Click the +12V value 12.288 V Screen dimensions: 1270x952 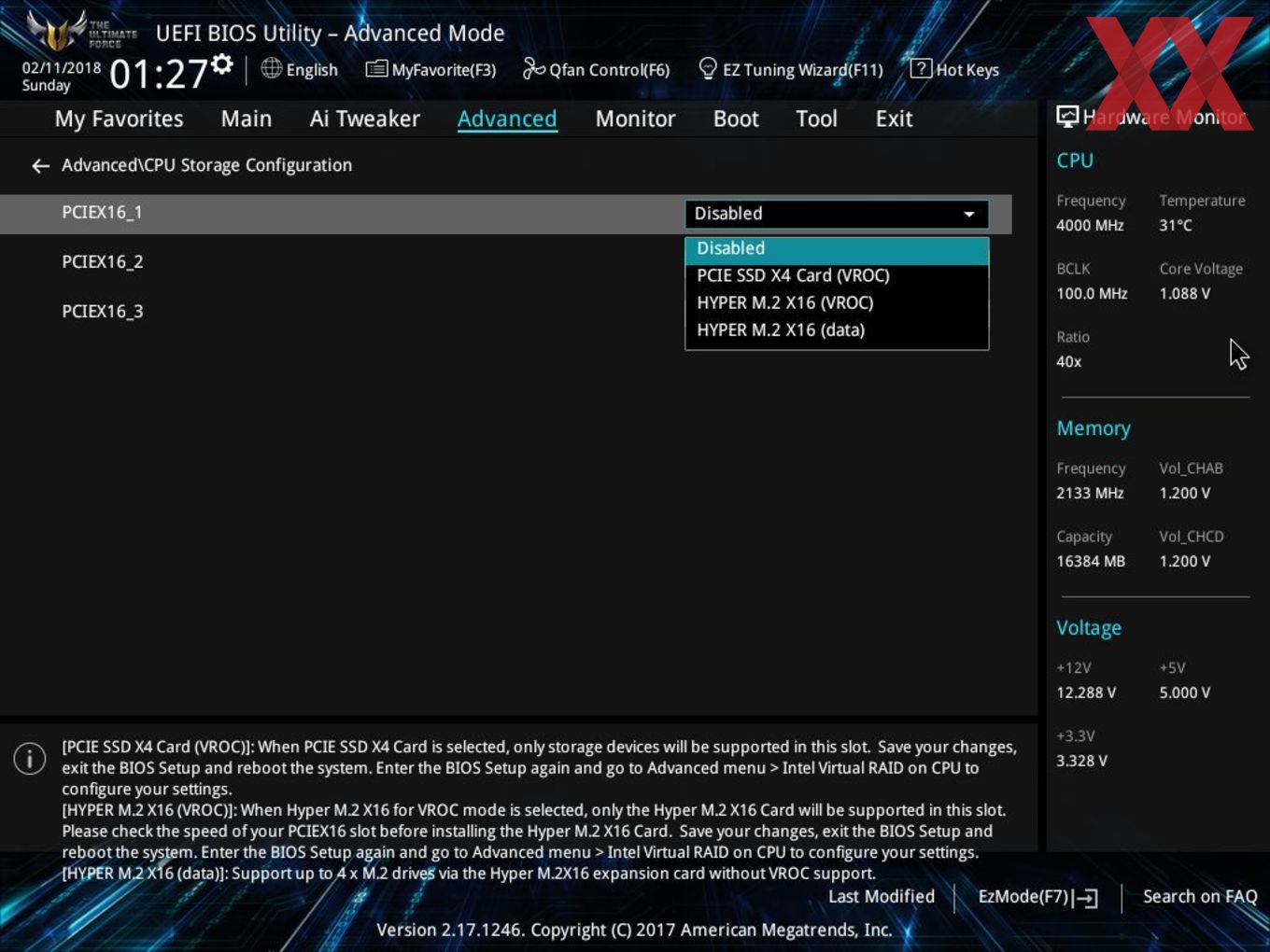1086,693
